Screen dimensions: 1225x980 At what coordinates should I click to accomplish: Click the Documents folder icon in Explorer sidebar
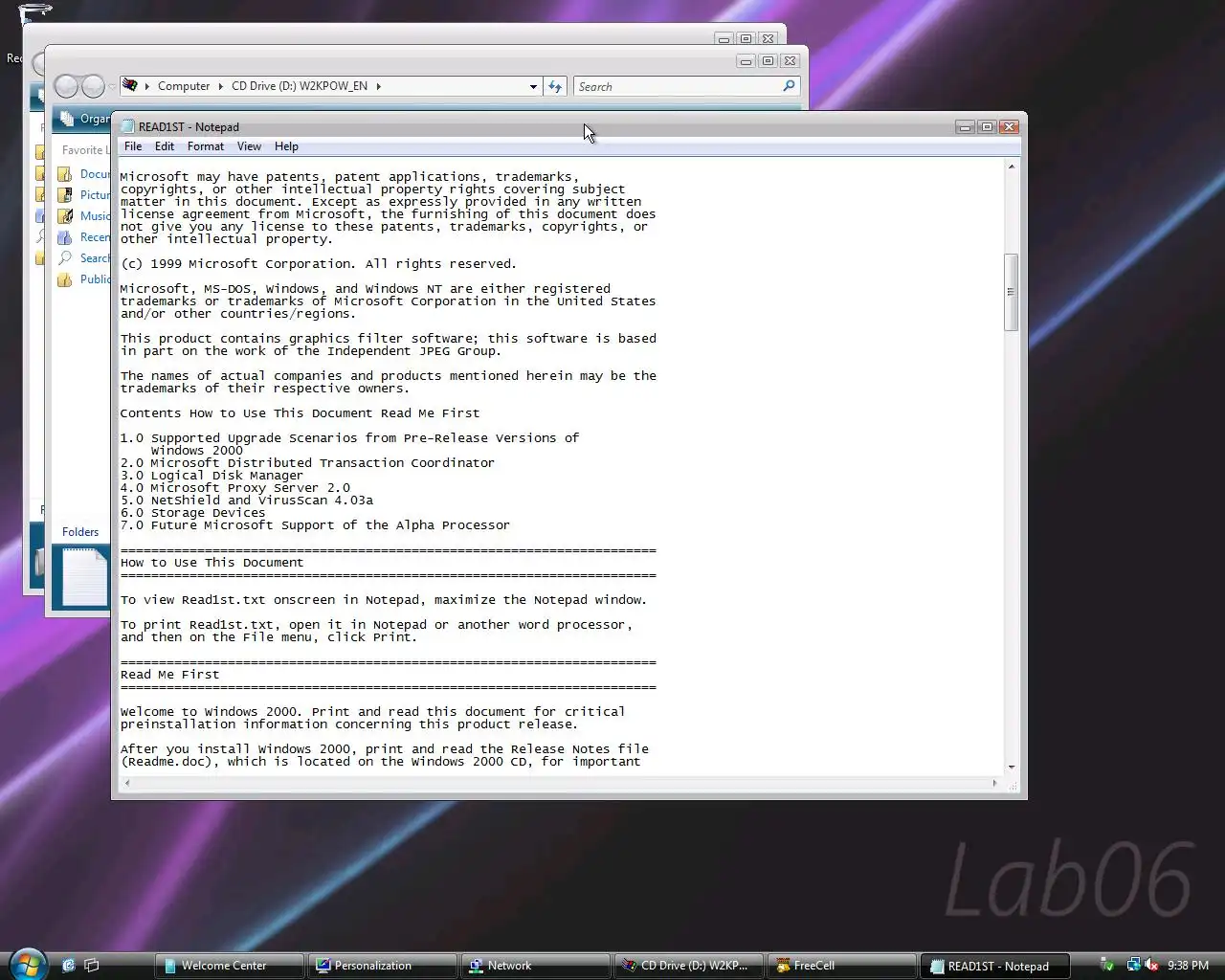coord(64,174)
